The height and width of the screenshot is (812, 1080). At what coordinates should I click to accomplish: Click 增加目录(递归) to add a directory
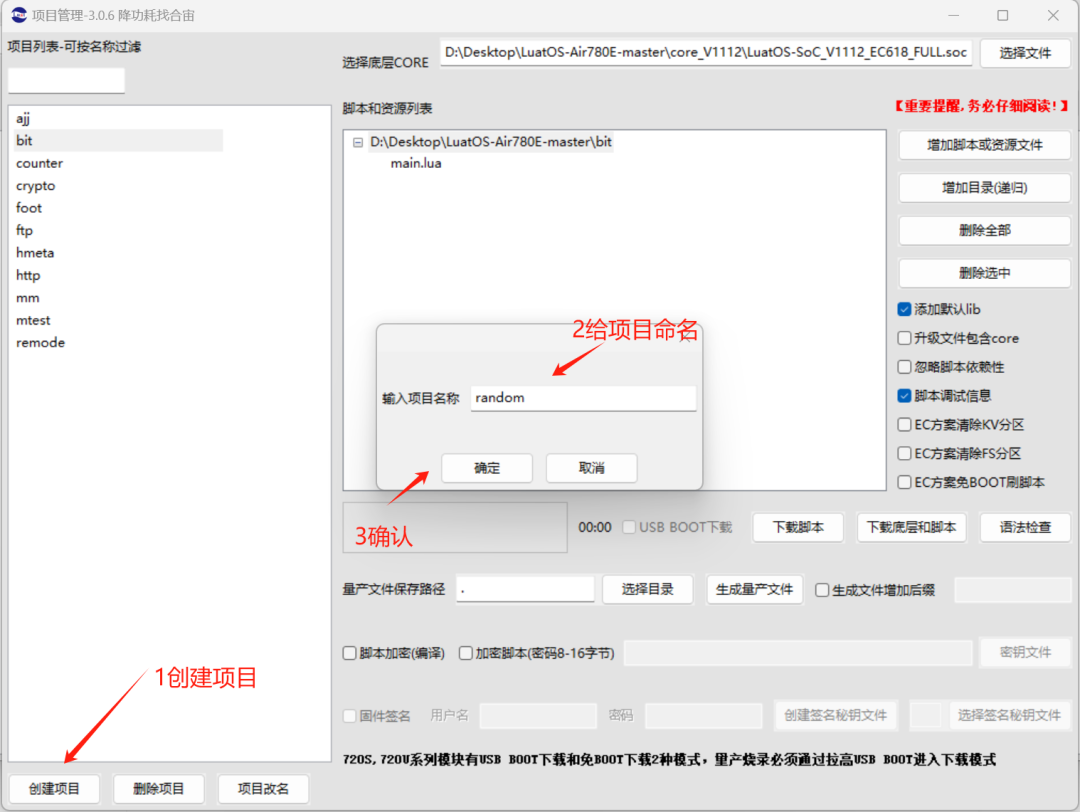[x=983, y=188]
